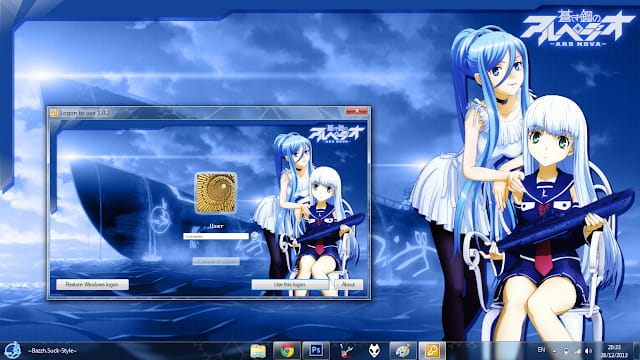640x360 pixels.
Task: Open the power or battery tray icon
Action: click(x=566, y=351)
